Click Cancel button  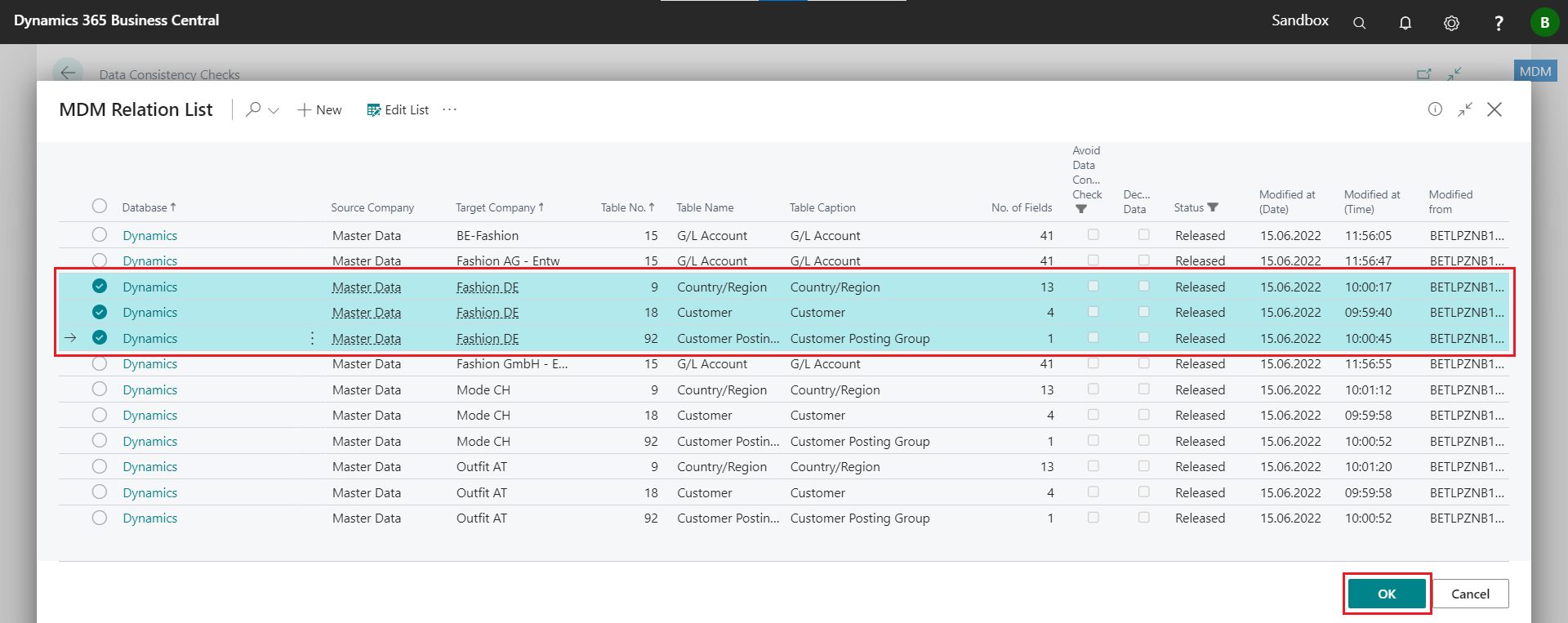[1470, 594]
